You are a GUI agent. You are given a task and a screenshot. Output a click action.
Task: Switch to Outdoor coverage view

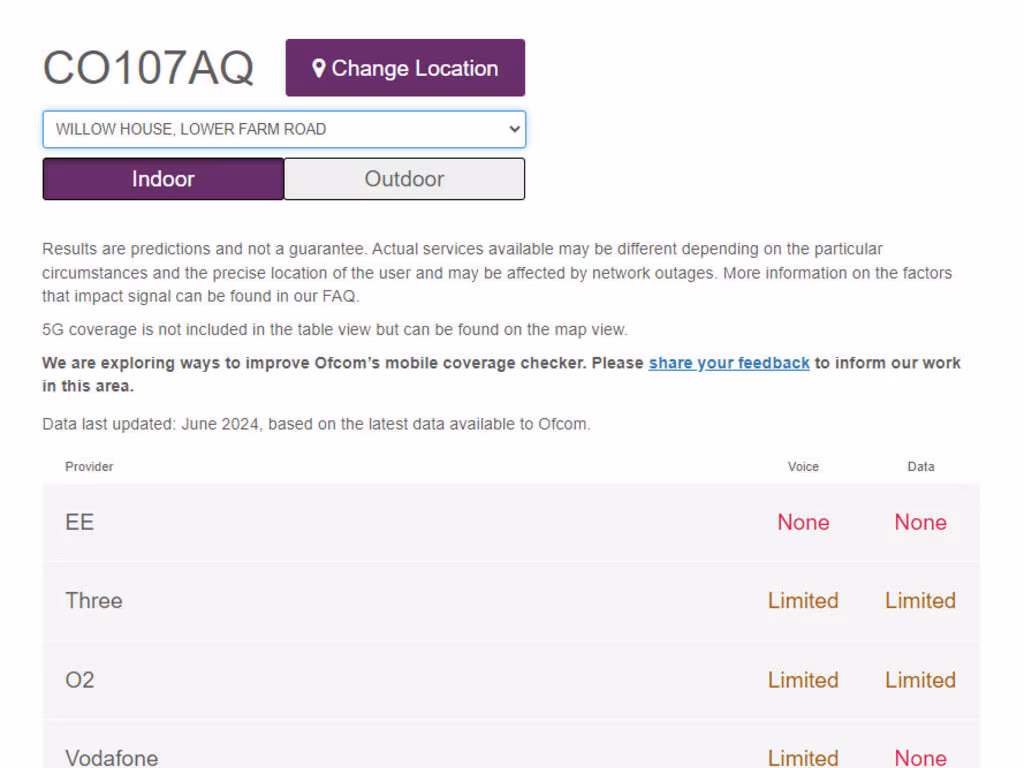pos(404,179)
